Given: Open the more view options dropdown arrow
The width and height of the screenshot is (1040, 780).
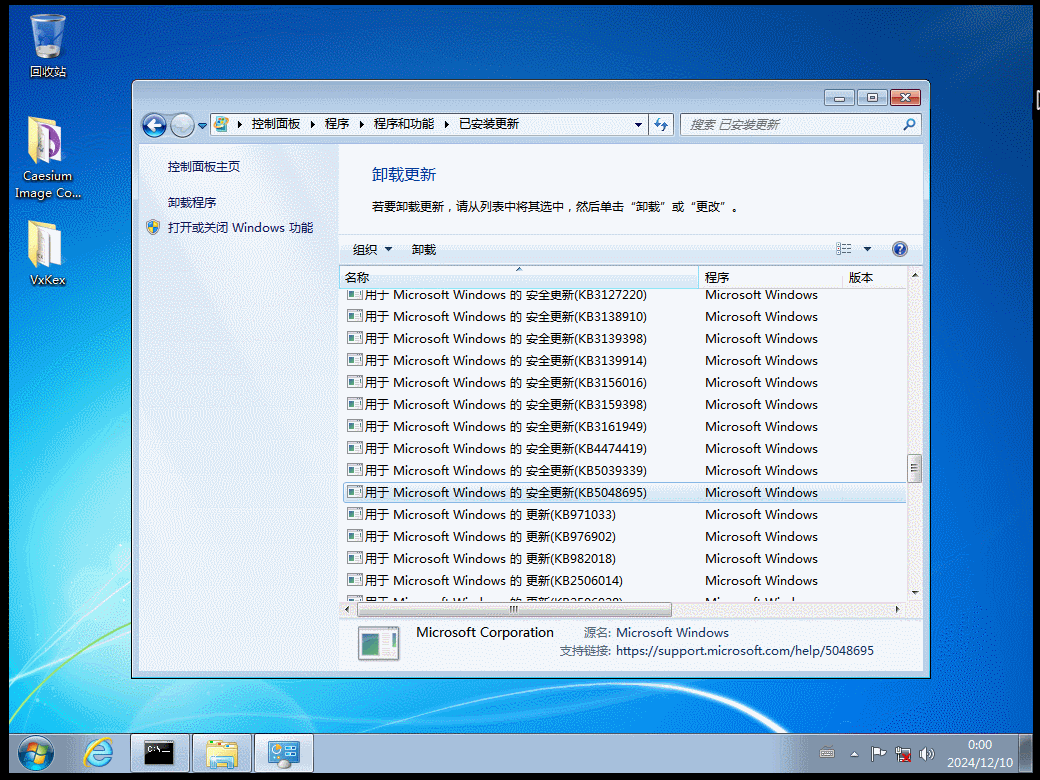Looking at the screenshot, I should (x=867, y=249).
